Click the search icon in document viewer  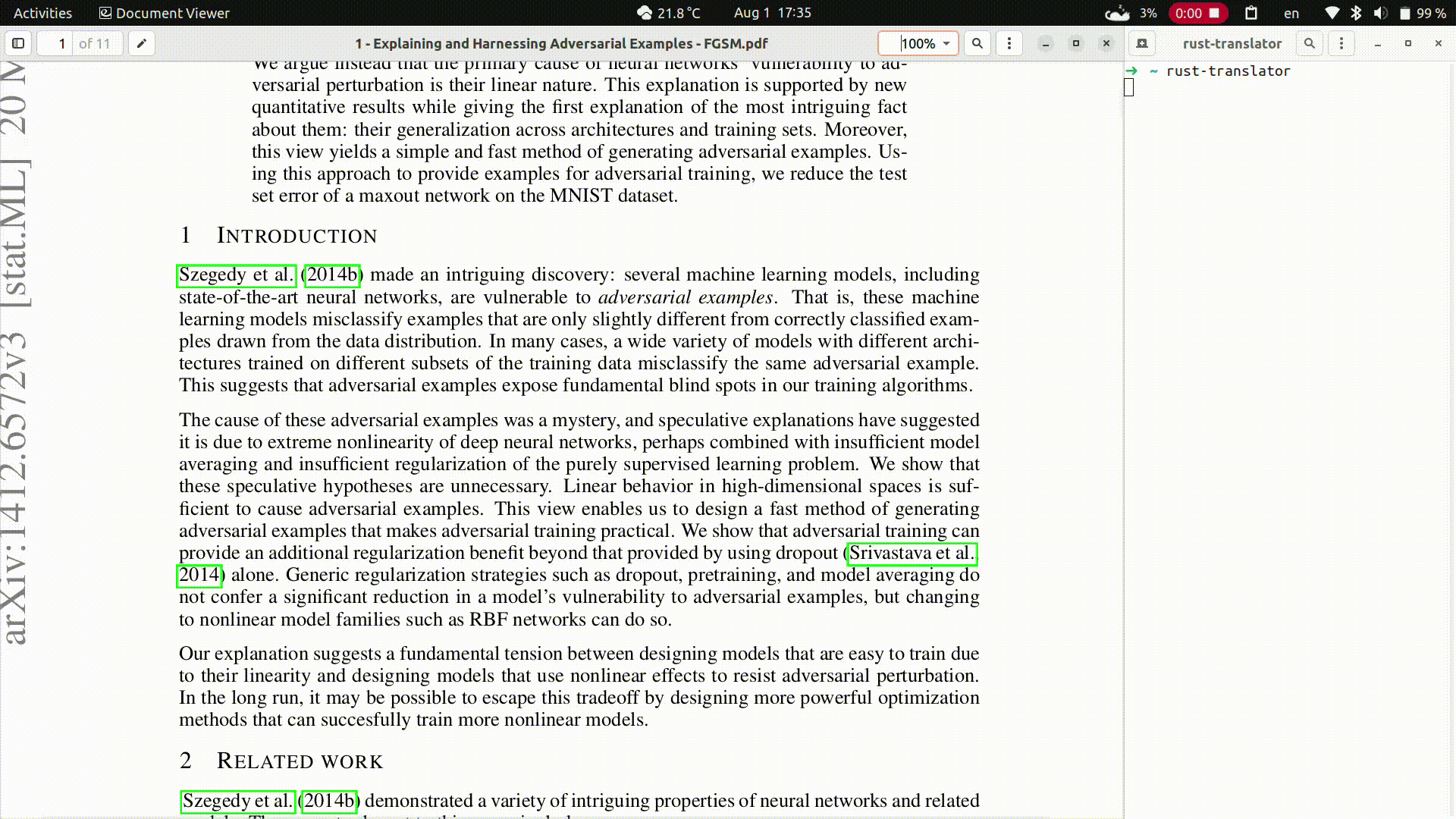click(x=977, y=43)
